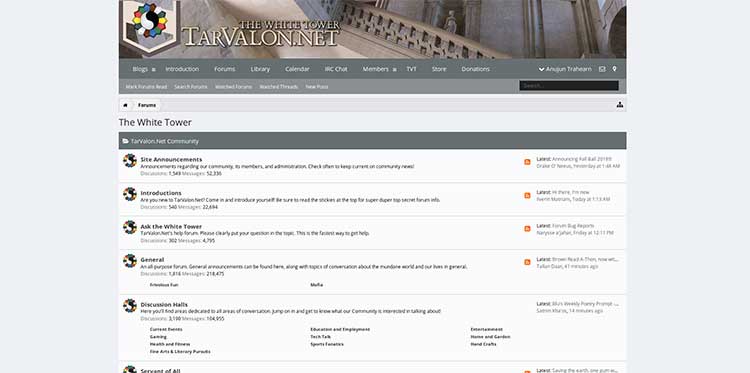Expand the Members menu arrow
This screenshot has width=750, height=373.
[x=394, y=70]
